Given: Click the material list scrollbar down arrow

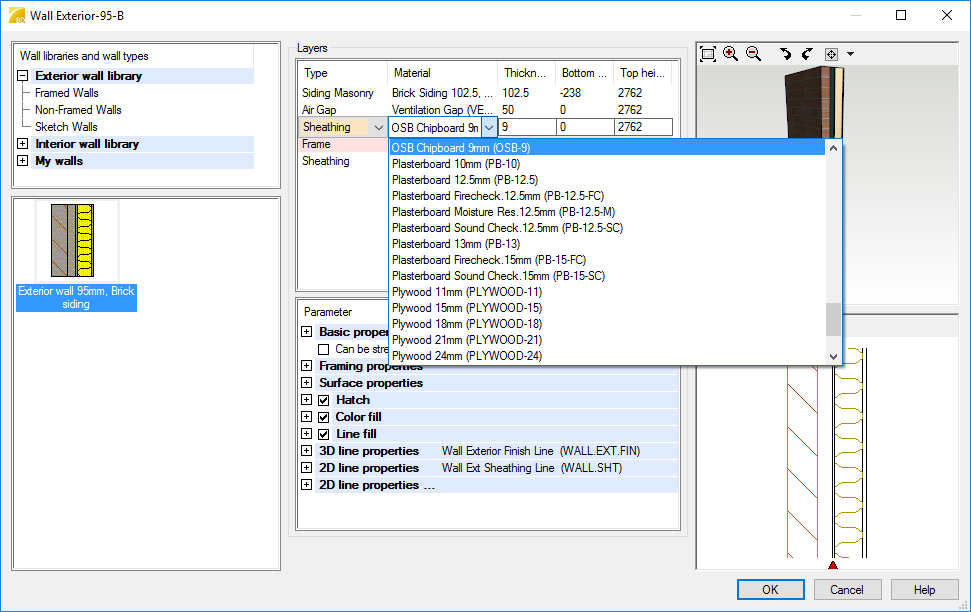Looking at the screenshot, I should (834, 357).
